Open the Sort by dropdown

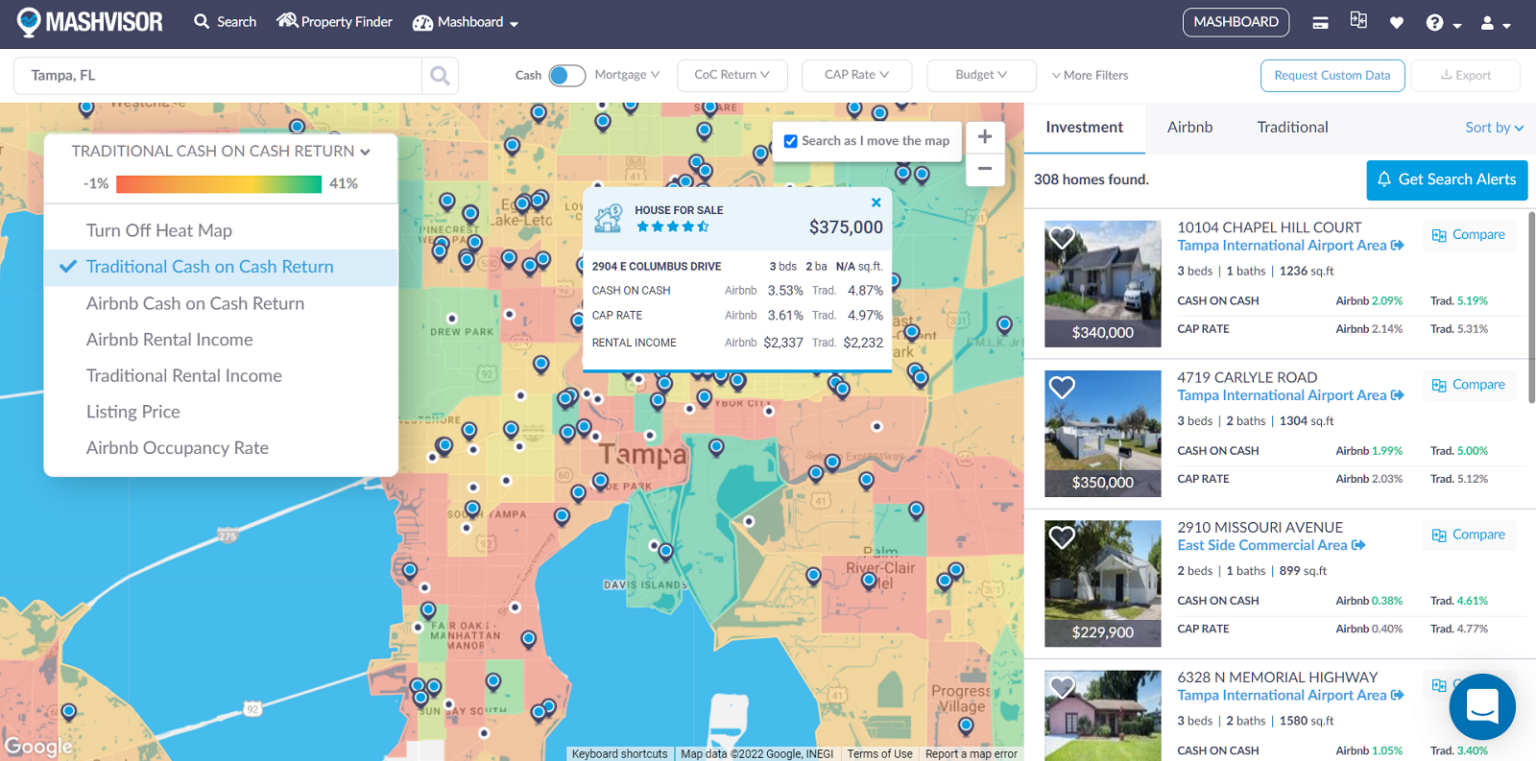[x=1493, y=127]
